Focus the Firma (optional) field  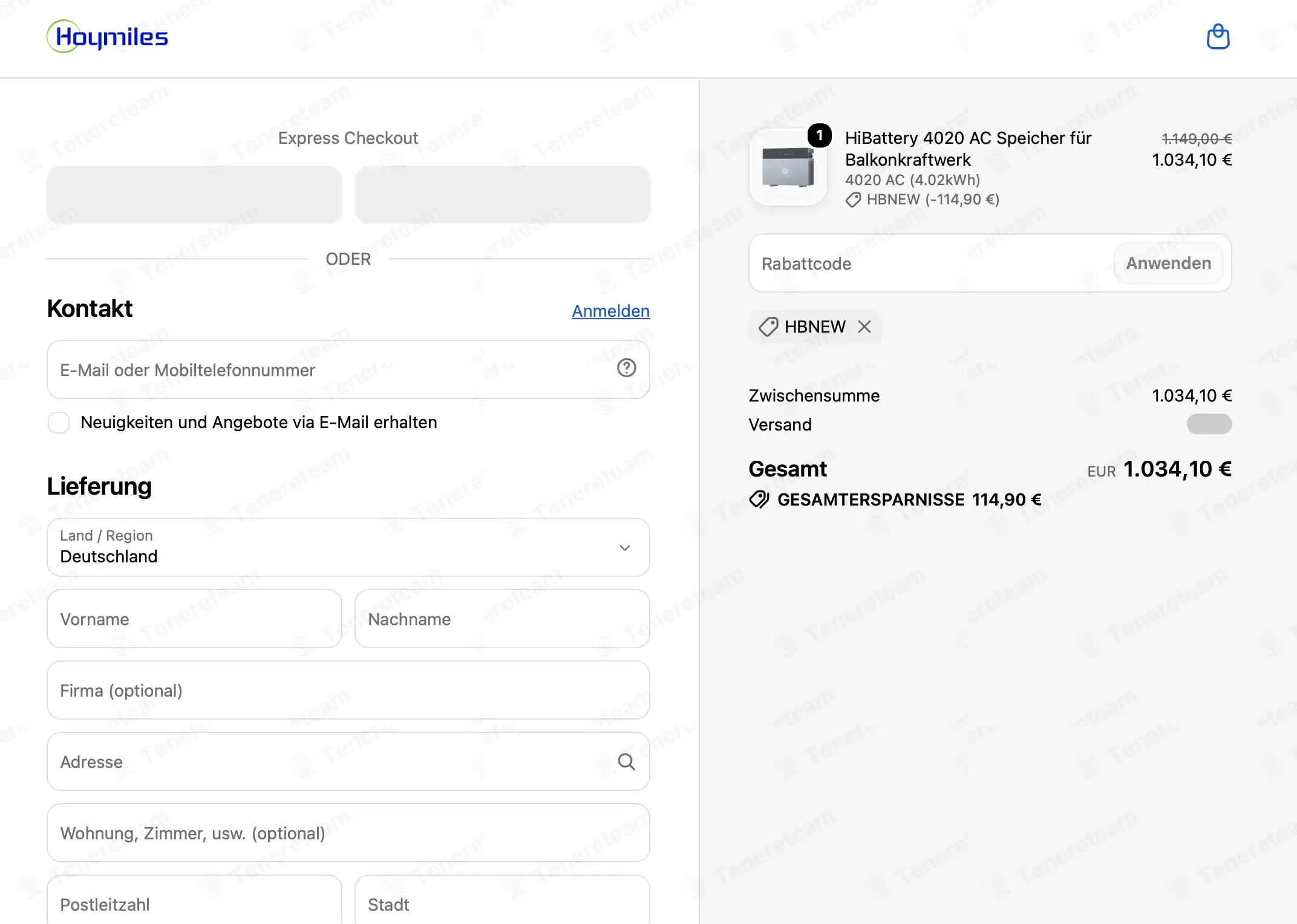tap(348, 691)
